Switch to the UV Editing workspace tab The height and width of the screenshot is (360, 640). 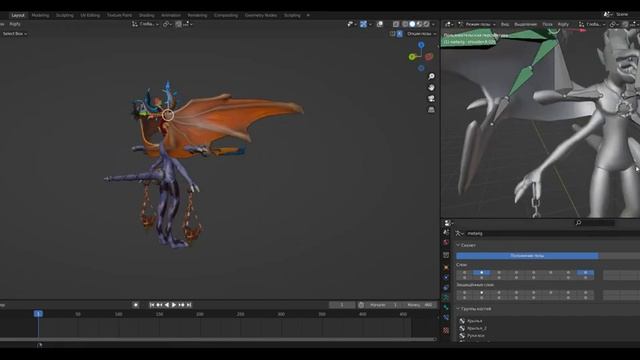coord(90,15)
